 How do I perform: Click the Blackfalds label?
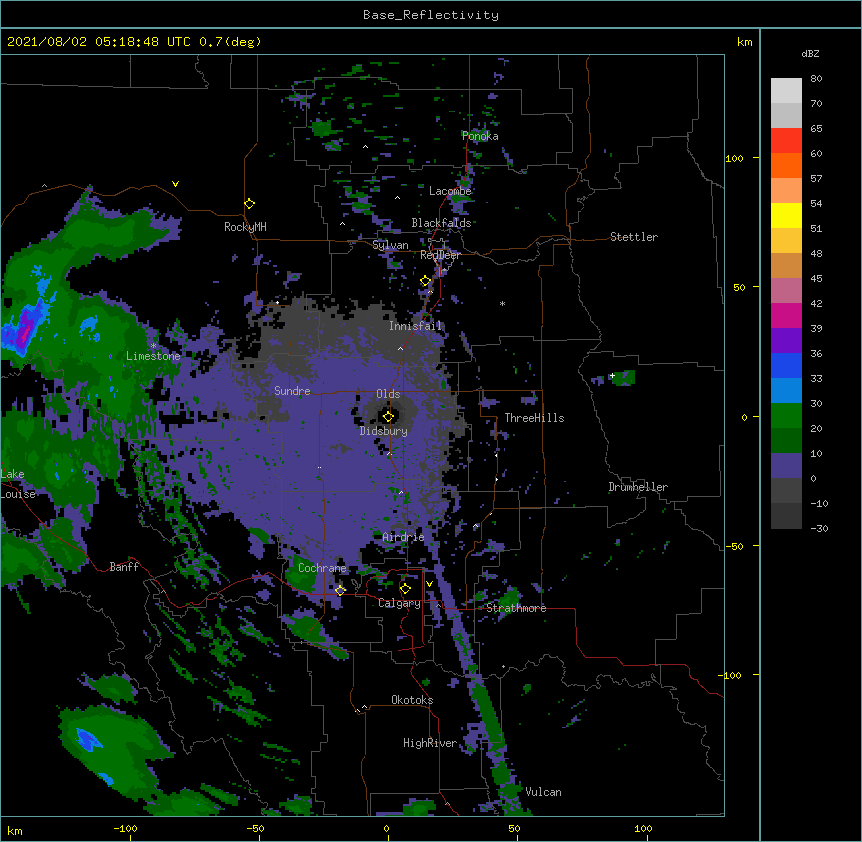(441, 223)
